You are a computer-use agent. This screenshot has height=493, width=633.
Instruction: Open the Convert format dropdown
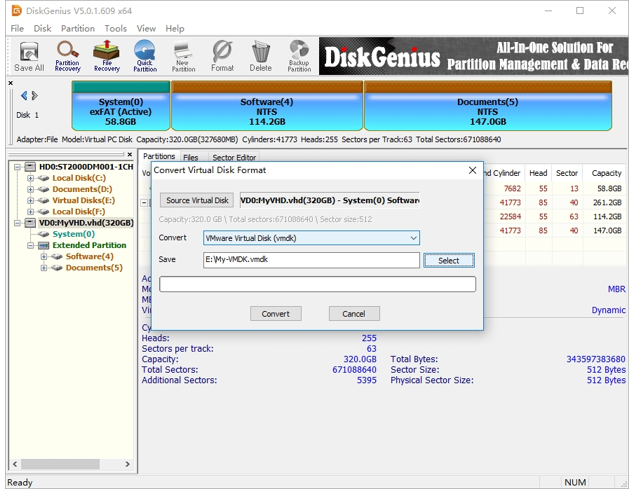412,238
